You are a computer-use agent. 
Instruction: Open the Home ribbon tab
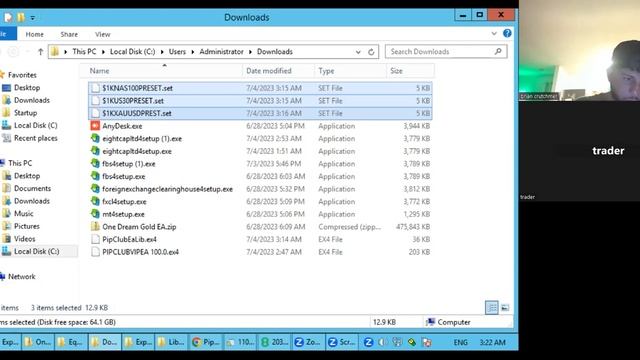[x=34, y=34]
